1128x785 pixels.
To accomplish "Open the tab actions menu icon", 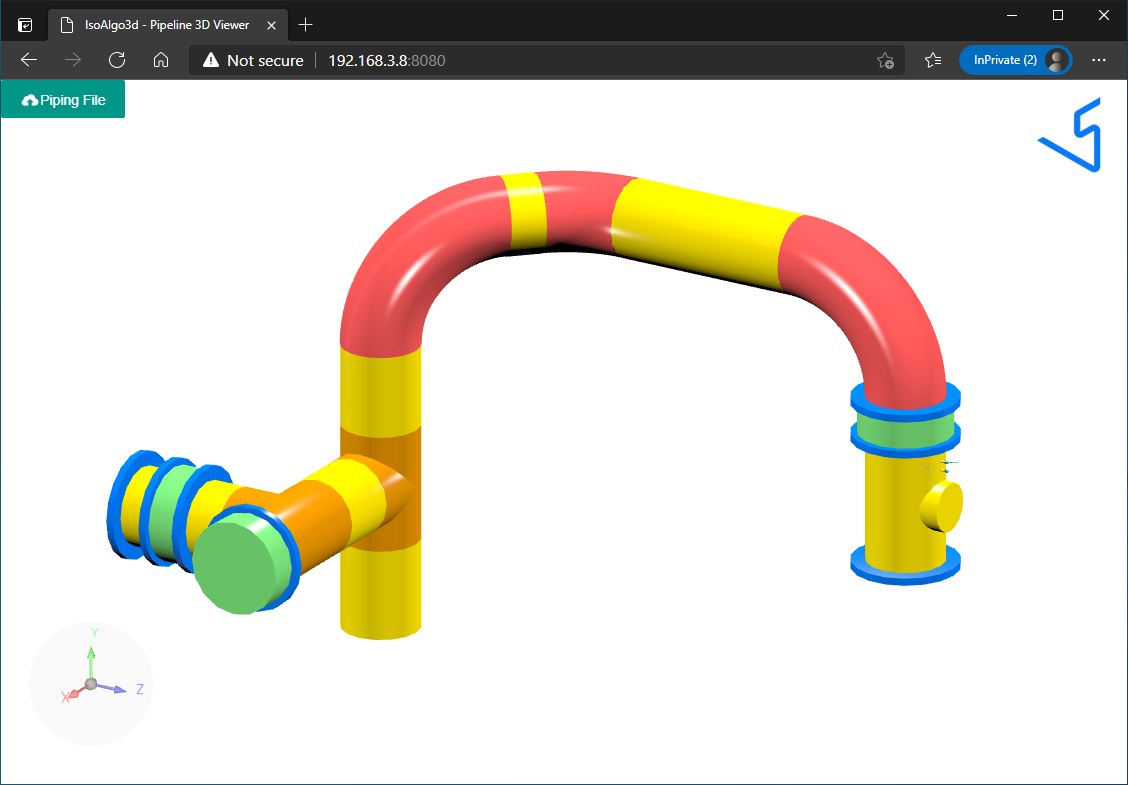I will click(x=25, y=25).
